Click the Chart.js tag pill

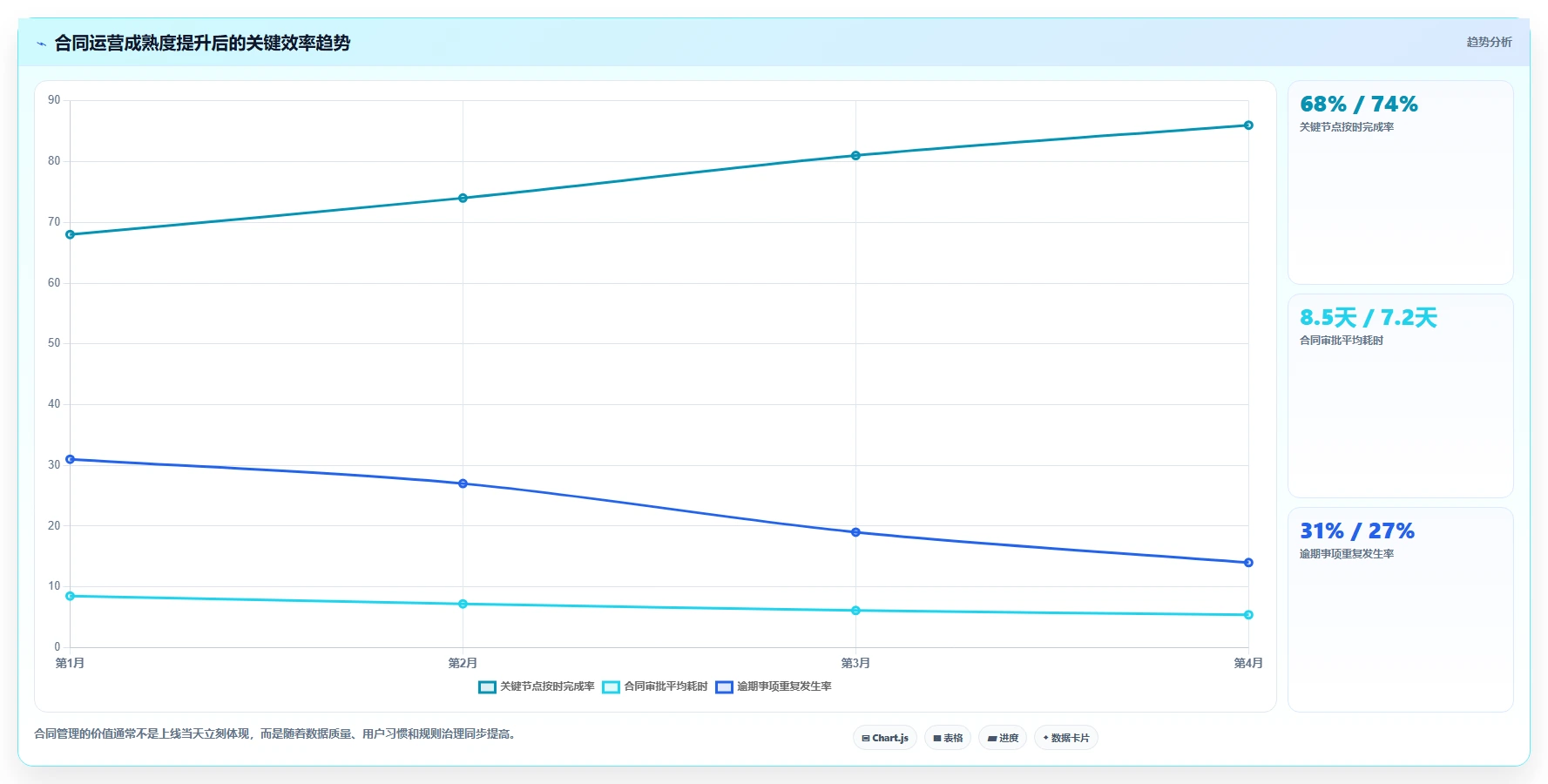885,738
